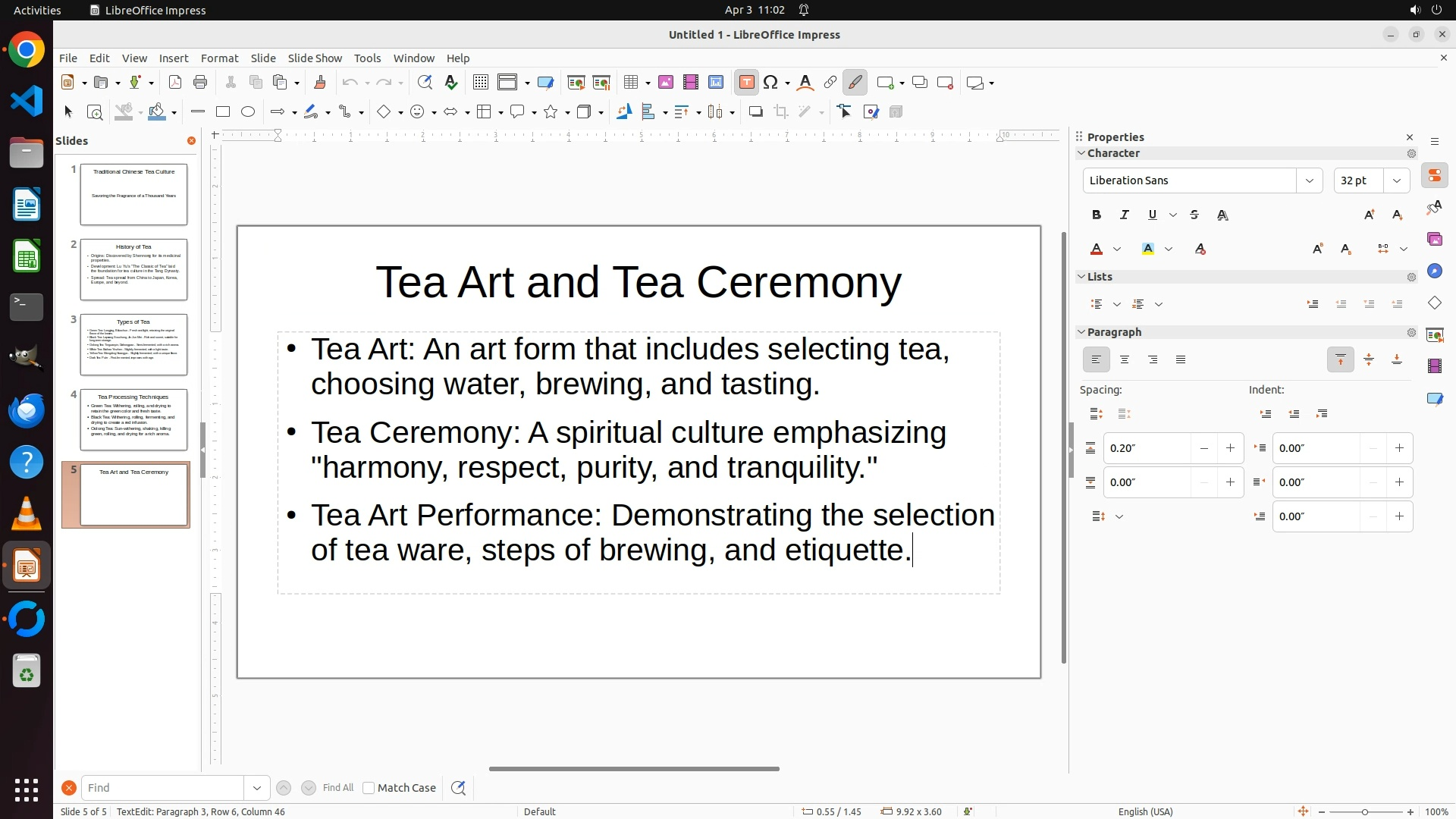Viewport: 1456px width, 819px height.
Task: Toggle Bold in Character panel
Action: click(x=1096, y=215)
